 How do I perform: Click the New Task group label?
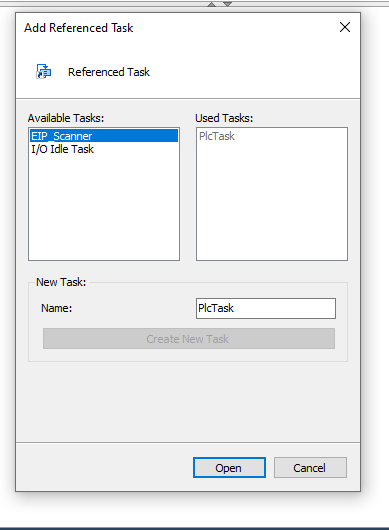point(61,282)
